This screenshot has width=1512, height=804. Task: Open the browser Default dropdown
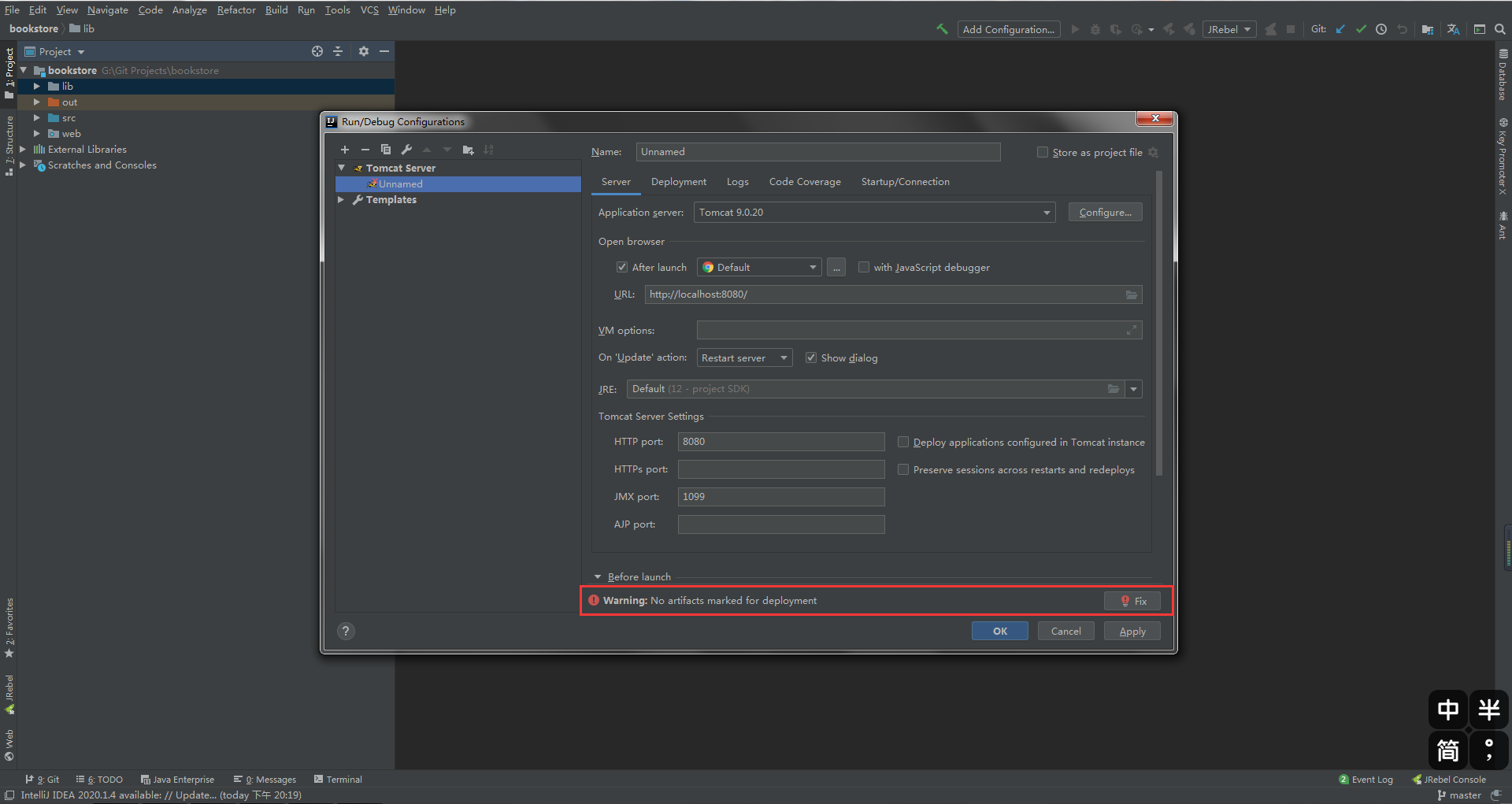coord(759,268)
